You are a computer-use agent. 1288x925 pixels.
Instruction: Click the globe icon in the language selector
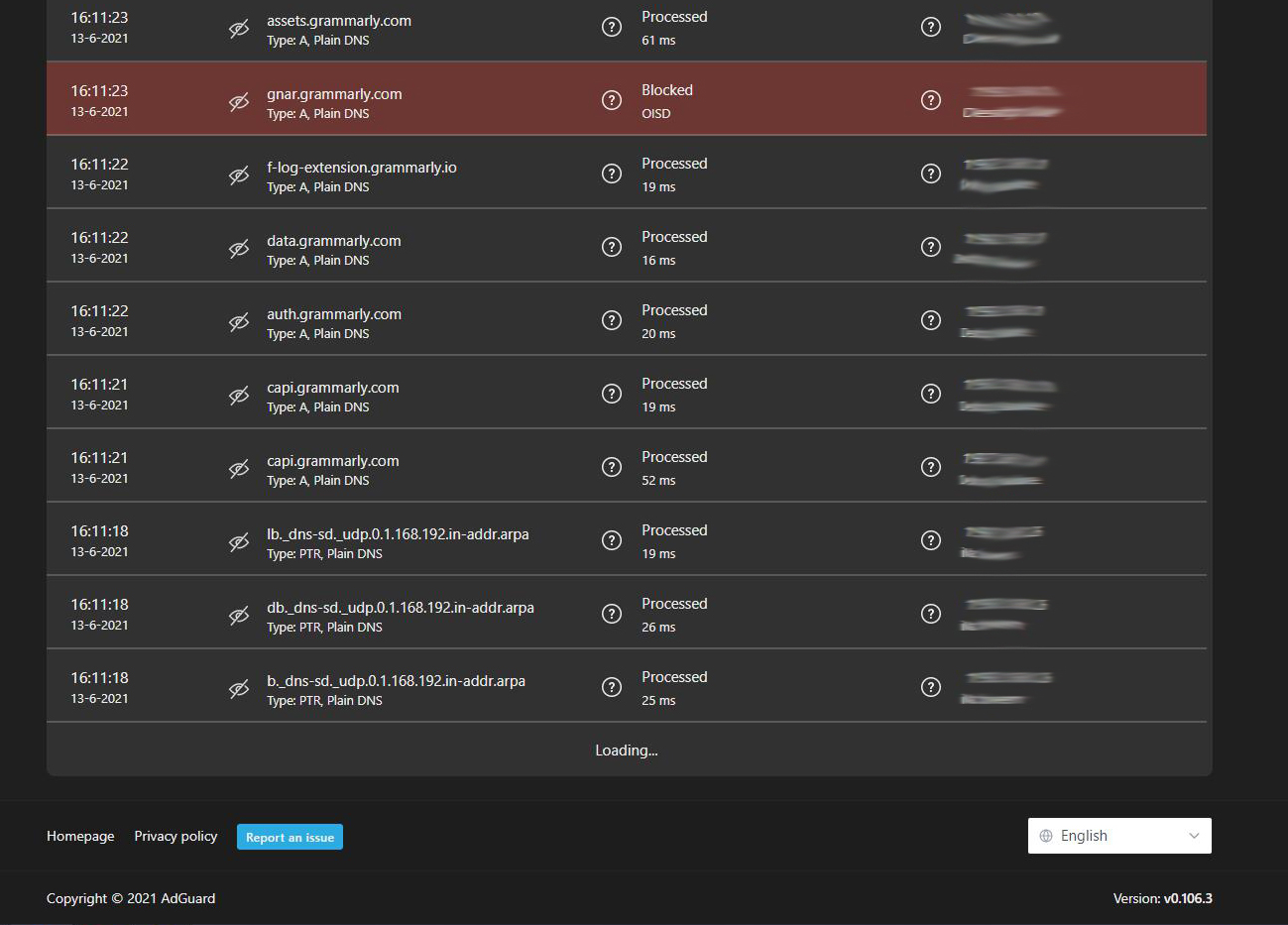pos(1046,836)
